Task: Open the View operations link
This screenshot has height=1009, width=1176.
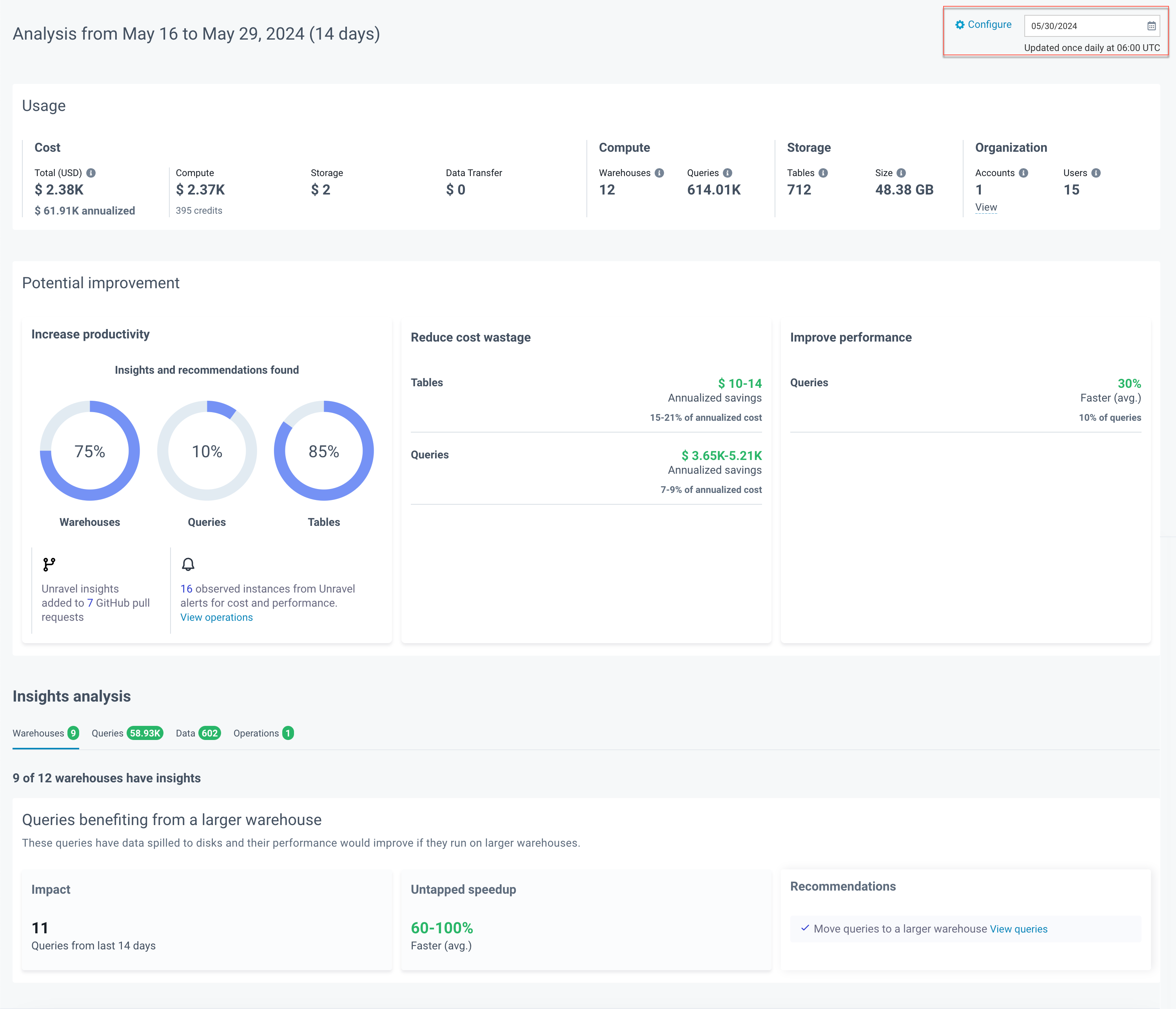Action: 216,617
